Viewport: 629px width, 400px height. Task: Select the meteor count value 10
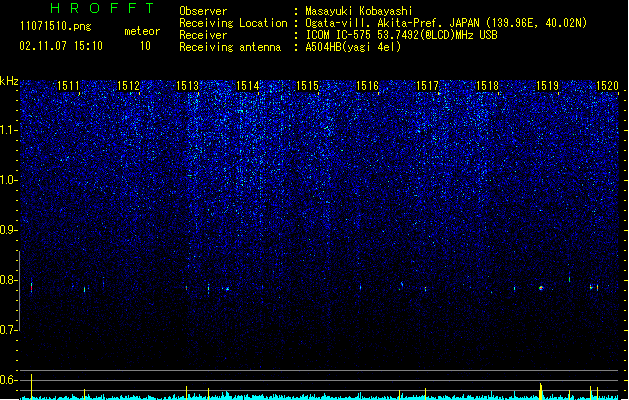pos(145,46)
